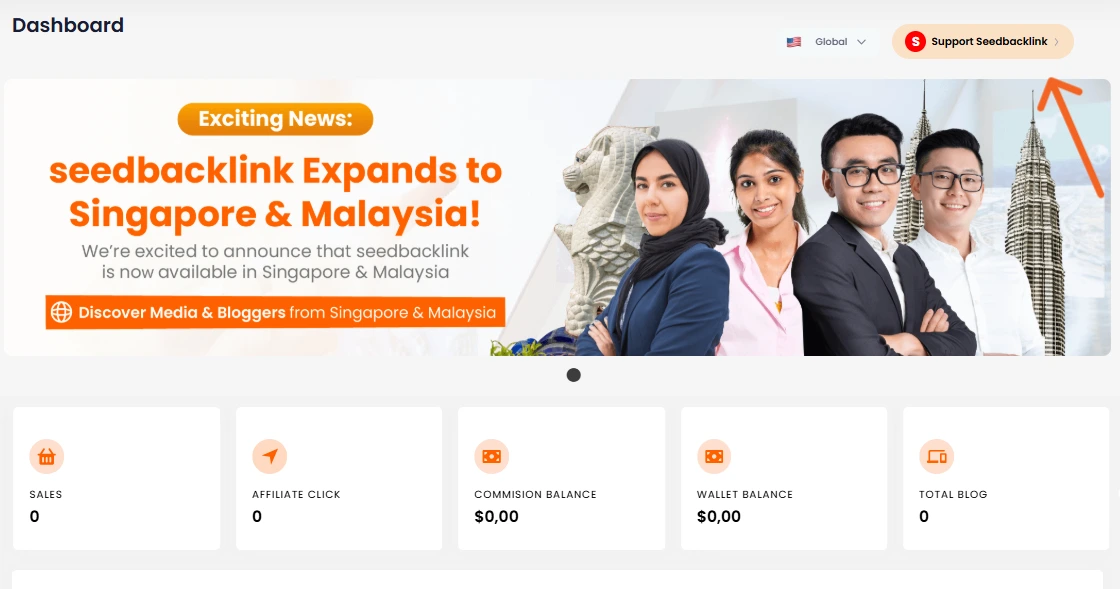Click the globe icon in banner

[x=61, y=312]
